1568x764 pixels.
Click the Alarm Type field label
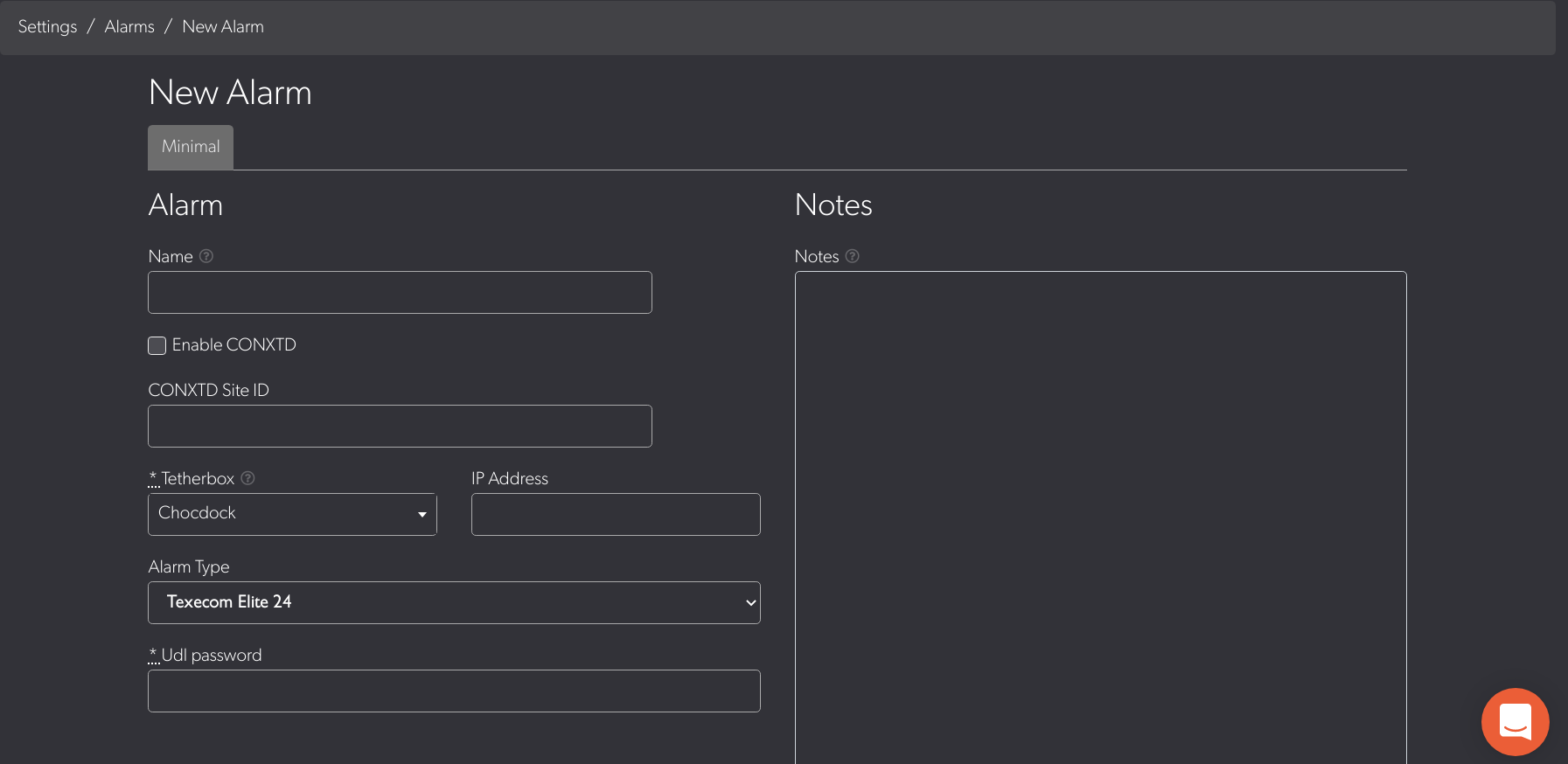(189, 567)
